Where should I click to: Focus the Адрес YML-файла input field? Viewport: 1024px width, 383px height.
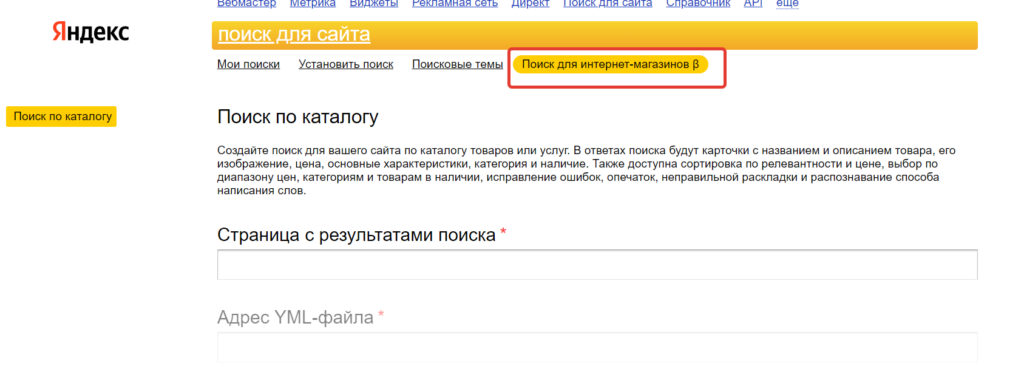pyautogui.click(x=597, y=347)
